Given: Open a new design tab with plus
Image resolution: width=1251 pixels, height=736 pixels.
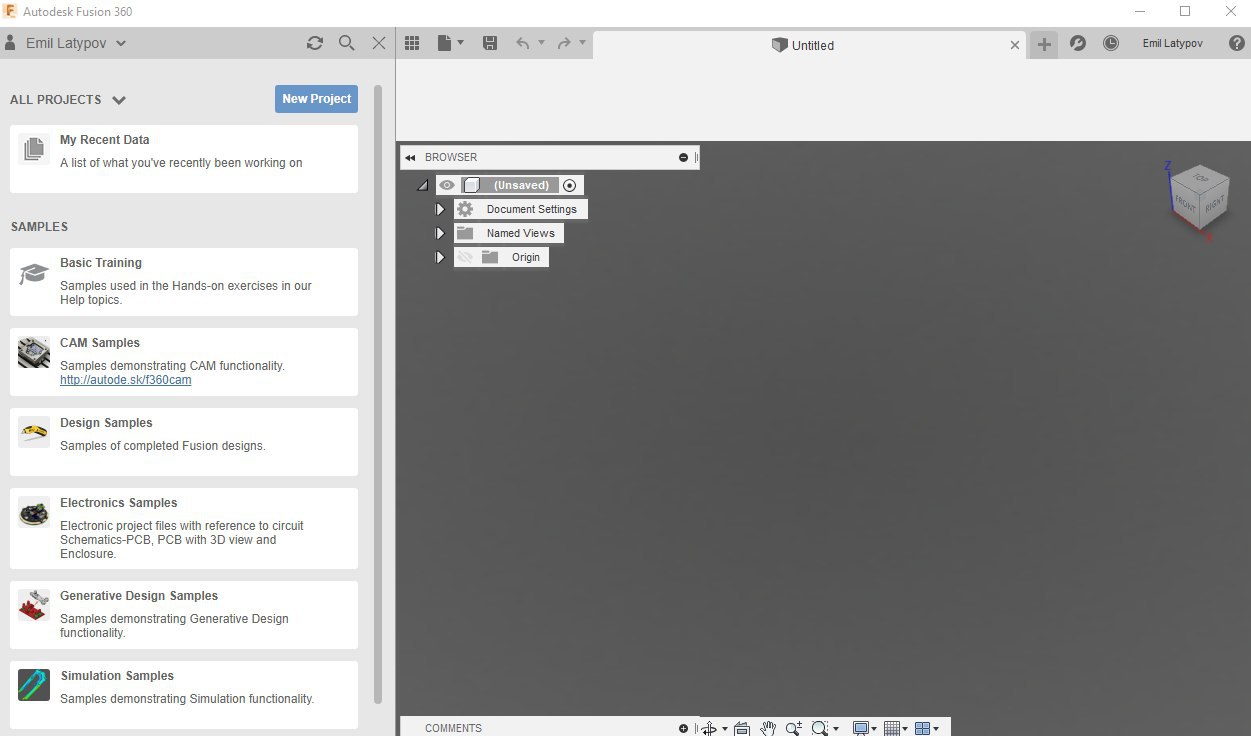Looking at the screenshot, I should point(1044,44).
